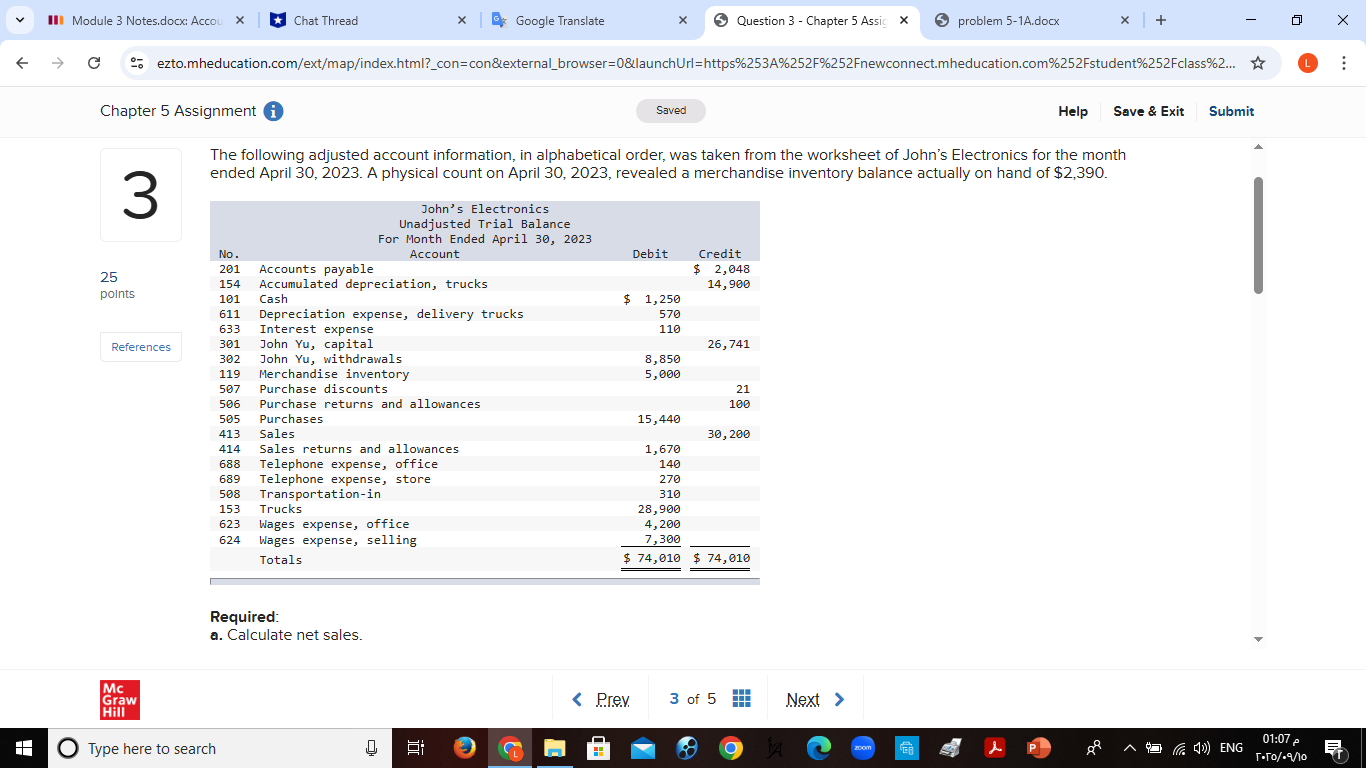Start Microsoft Edge from the taskbar

coord(818,748)
